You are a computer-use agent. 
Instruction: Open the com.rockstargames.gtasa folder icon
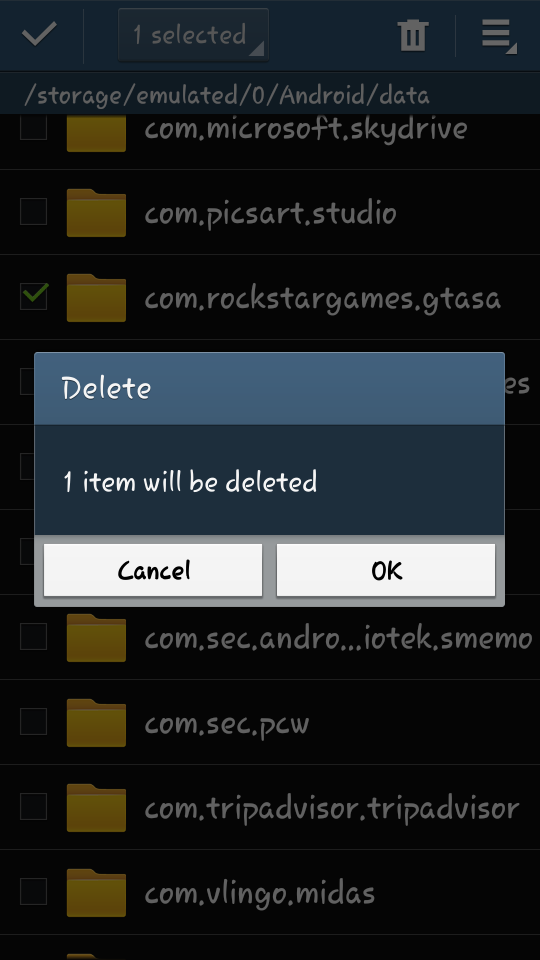(x=96, y=298)
